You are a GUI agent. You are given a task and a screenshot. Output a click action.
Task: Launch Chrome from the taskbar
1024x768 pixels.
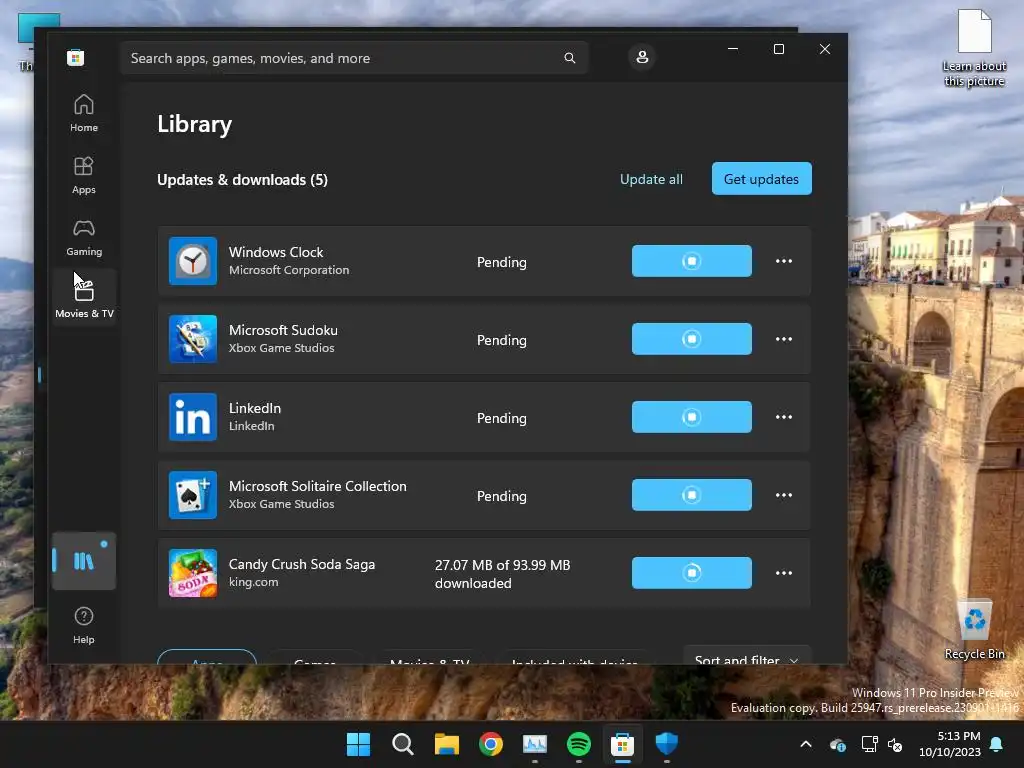pos(490,744)
